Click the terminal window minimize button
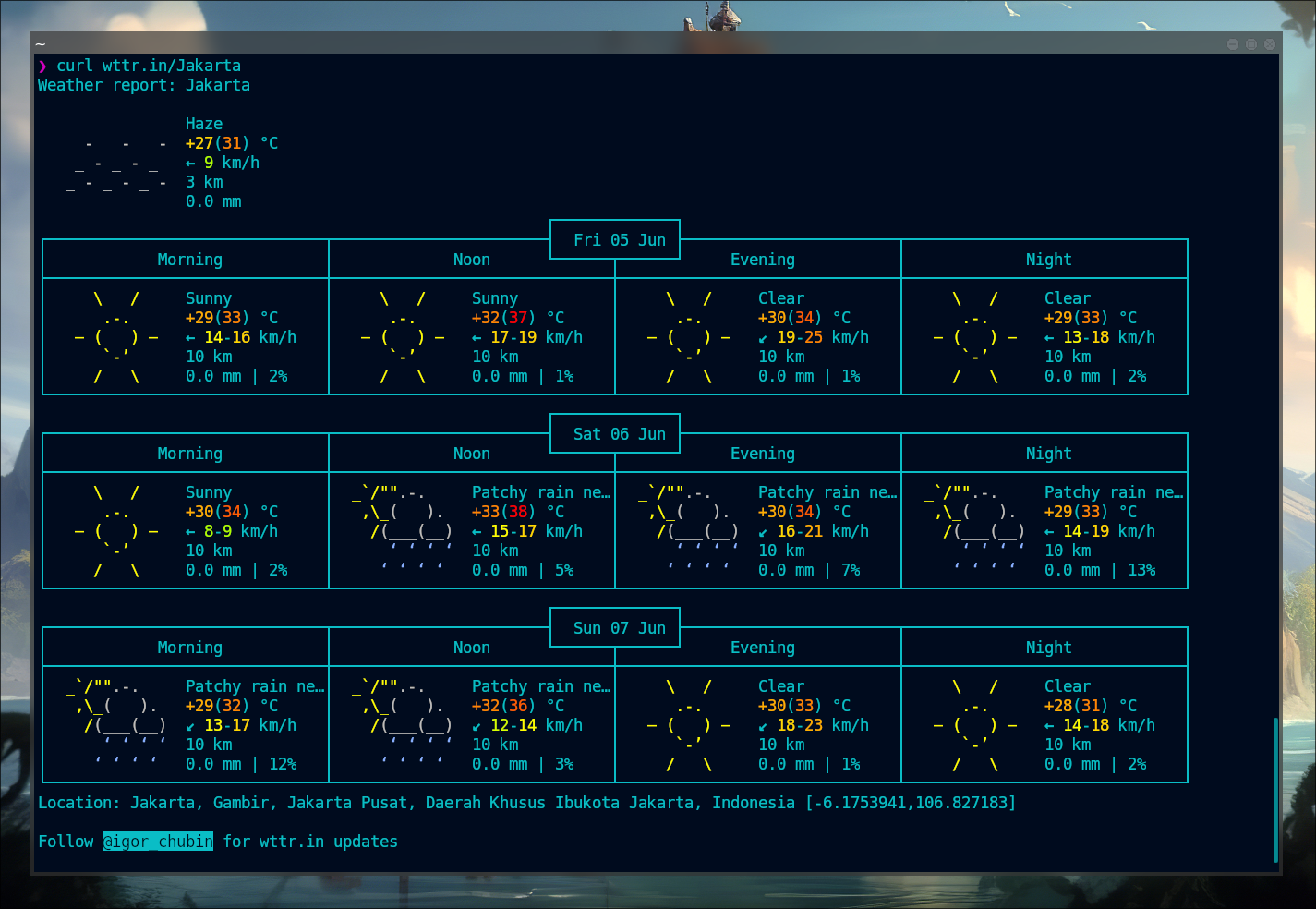Image resolution: width=1316 pixels, height=909 pixels. point(1233,44)
